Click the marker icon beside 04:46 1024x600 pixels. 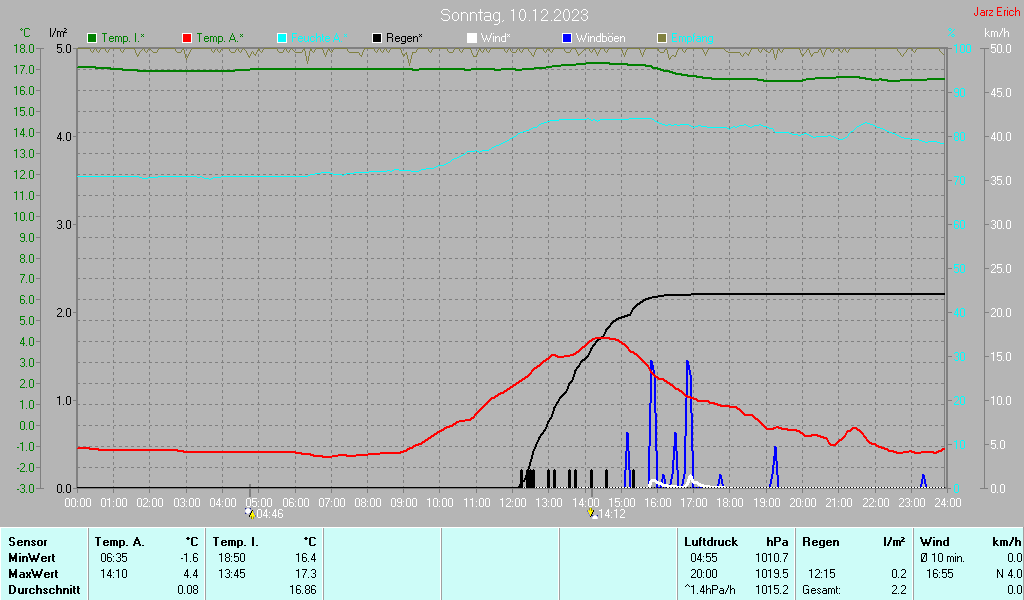[250, 513]
